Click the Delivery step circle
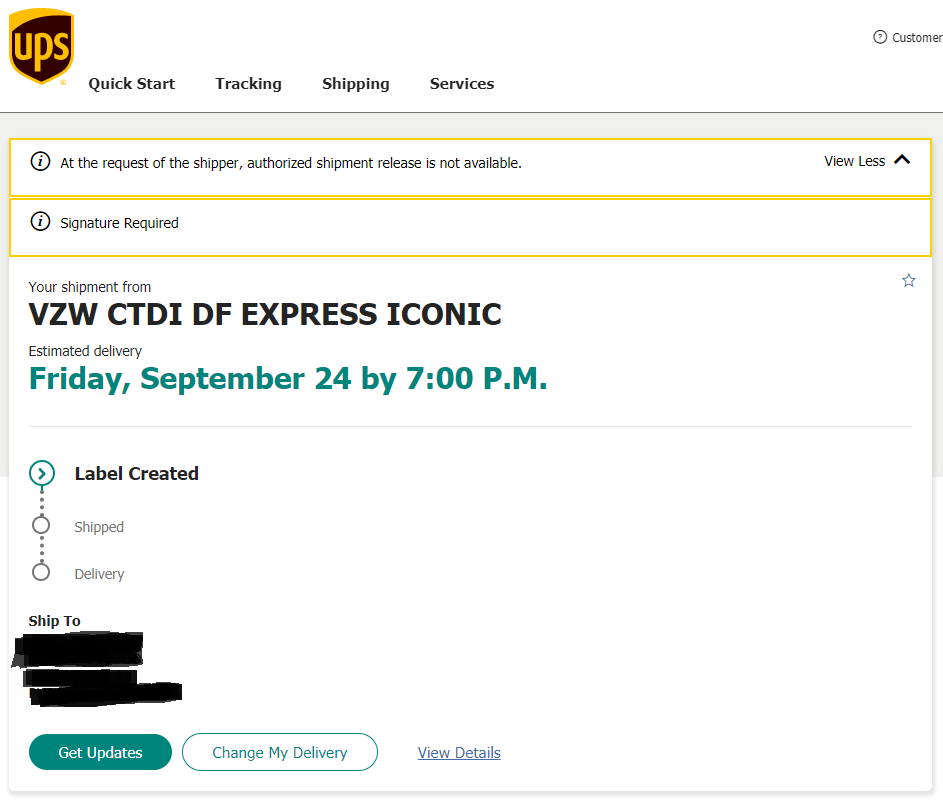 (41, 572)
